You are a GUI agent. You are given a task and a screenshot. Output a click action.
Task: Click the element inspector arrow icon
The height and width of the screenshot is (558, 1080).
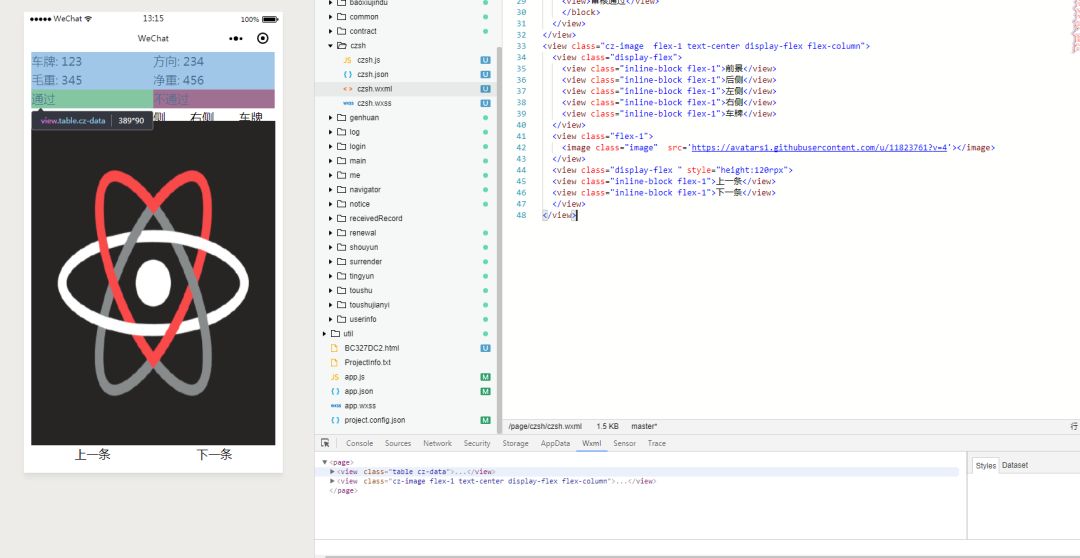325,443
